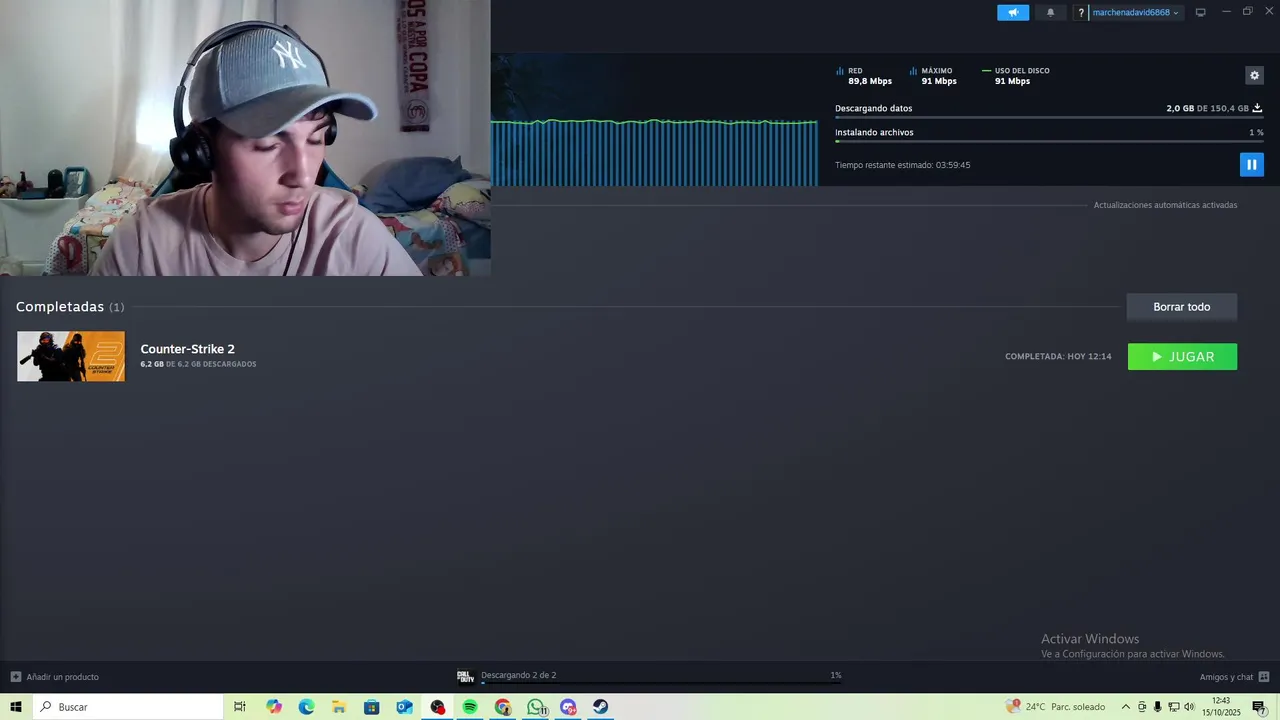This screenshot has width=1280, height=720.
Task: Open the volume control tray icon
Action: point(1189,707)
